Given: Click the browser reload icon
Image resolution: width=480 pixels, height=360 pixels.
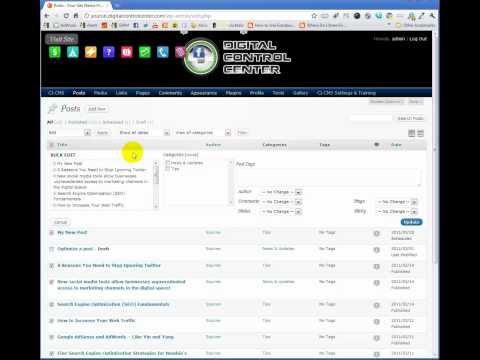Looking at the screenshot, I should [66, 16].
